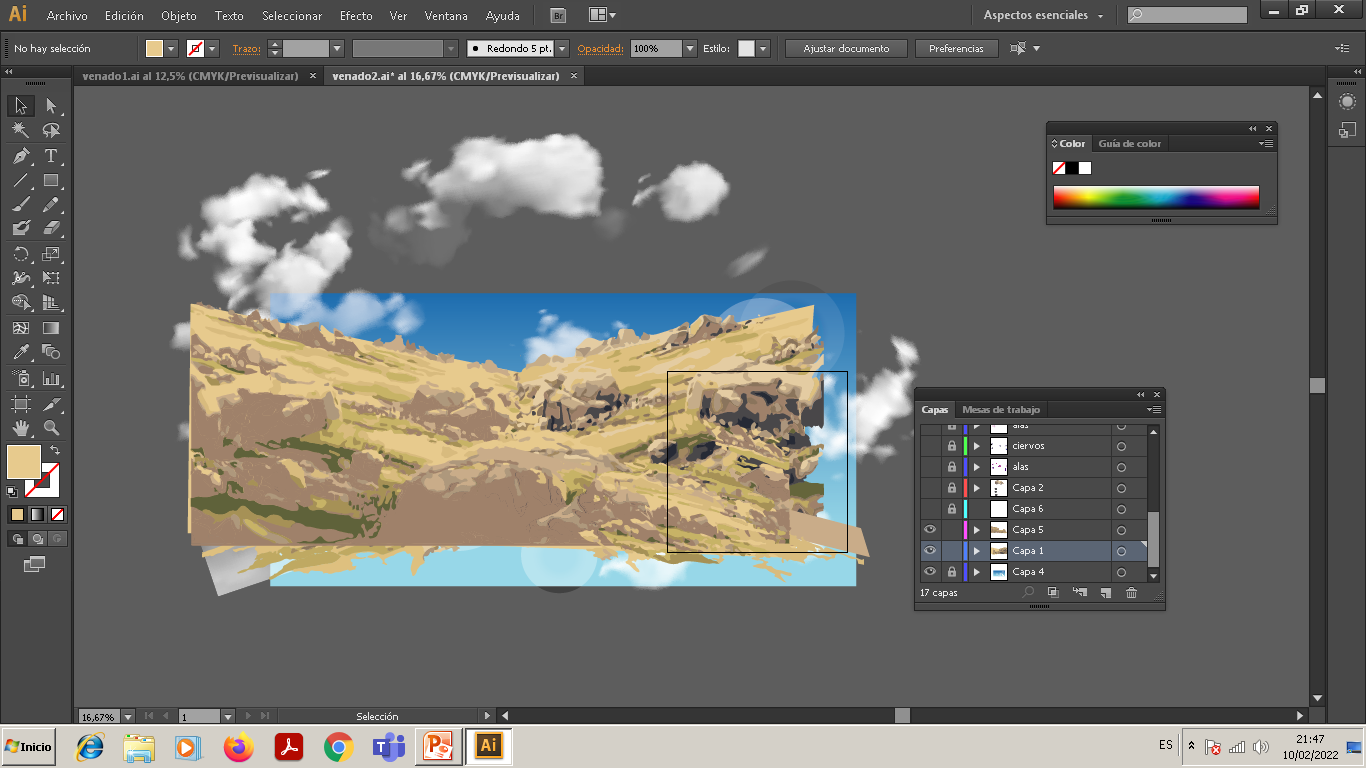
Task: Click the Ajustar documento button
Action: pyautogui.click(x=846, y=48)
